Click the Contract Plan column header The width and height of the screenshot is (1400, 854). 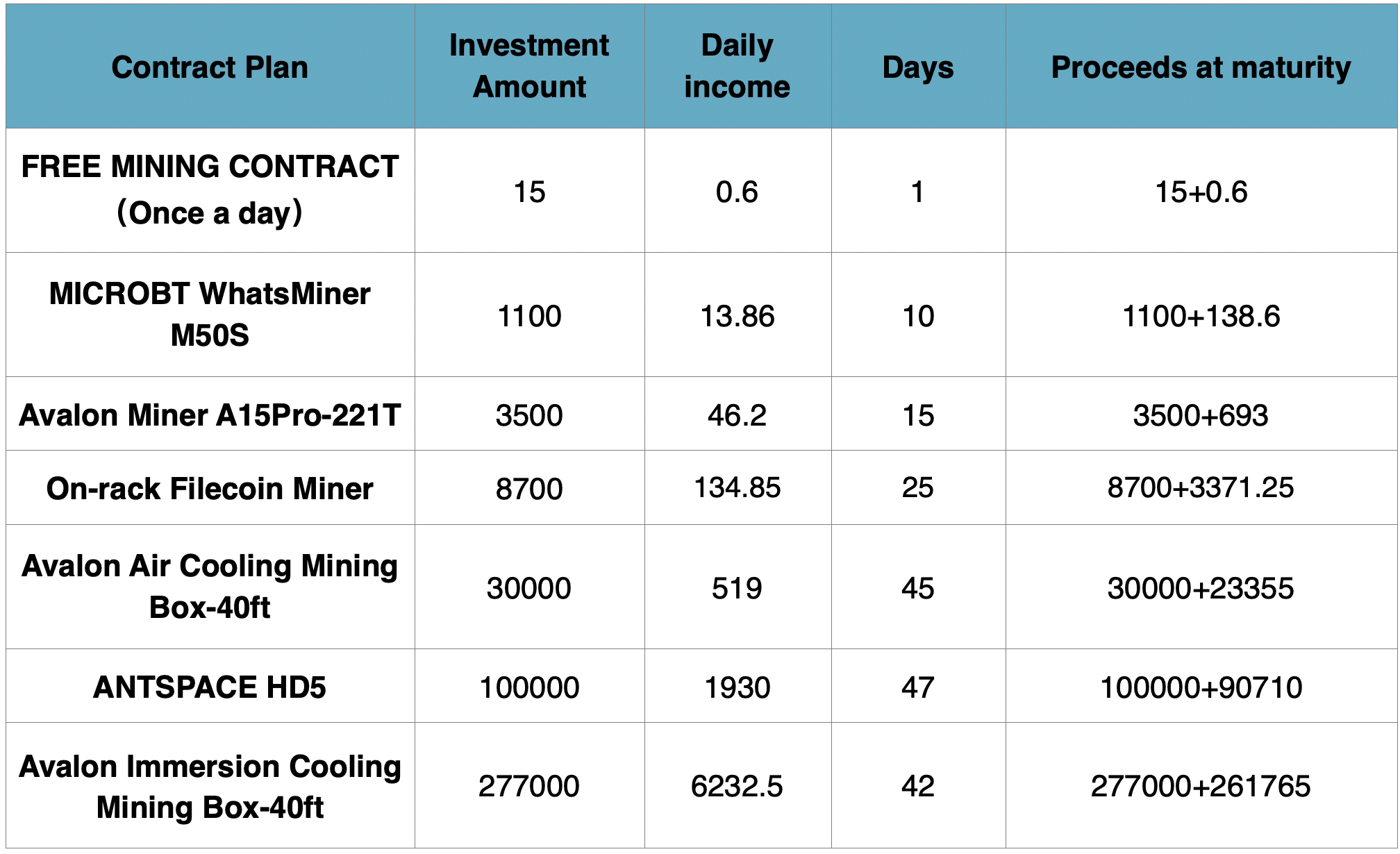pos(210,67)
